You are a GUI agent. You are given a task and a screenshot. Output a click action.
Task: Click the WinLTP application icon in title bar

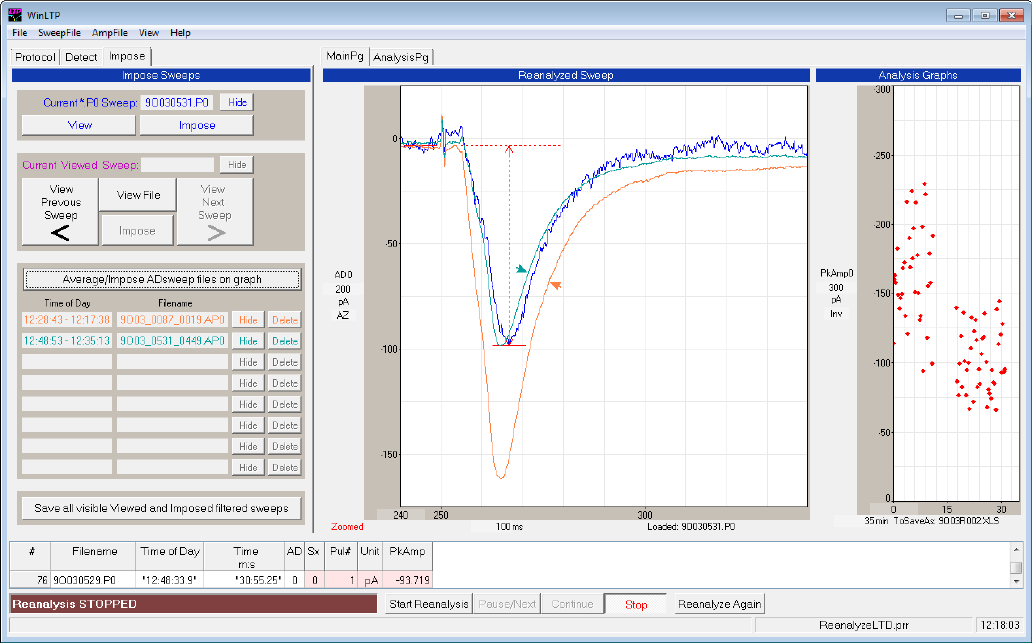(x=12, y=15)
